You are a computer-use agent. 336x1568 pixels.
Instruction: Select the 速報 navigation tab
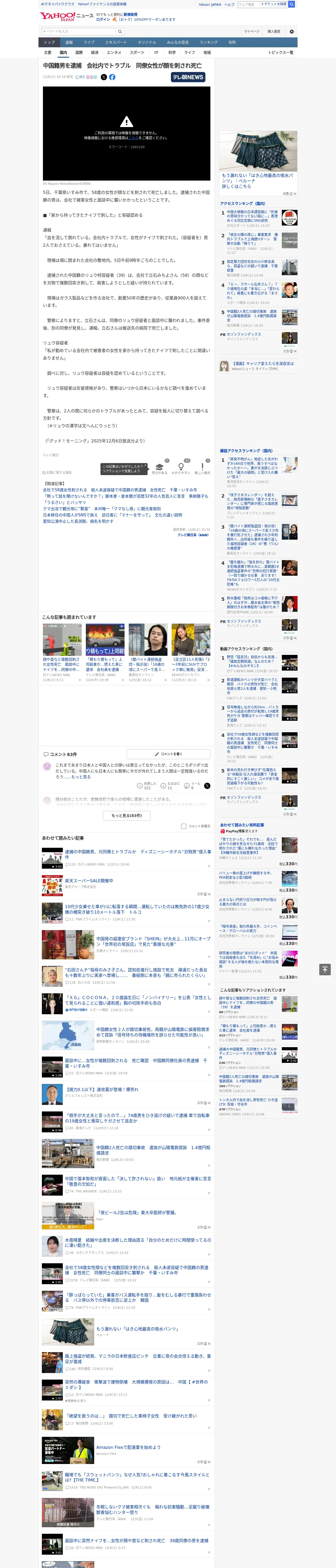69,43
